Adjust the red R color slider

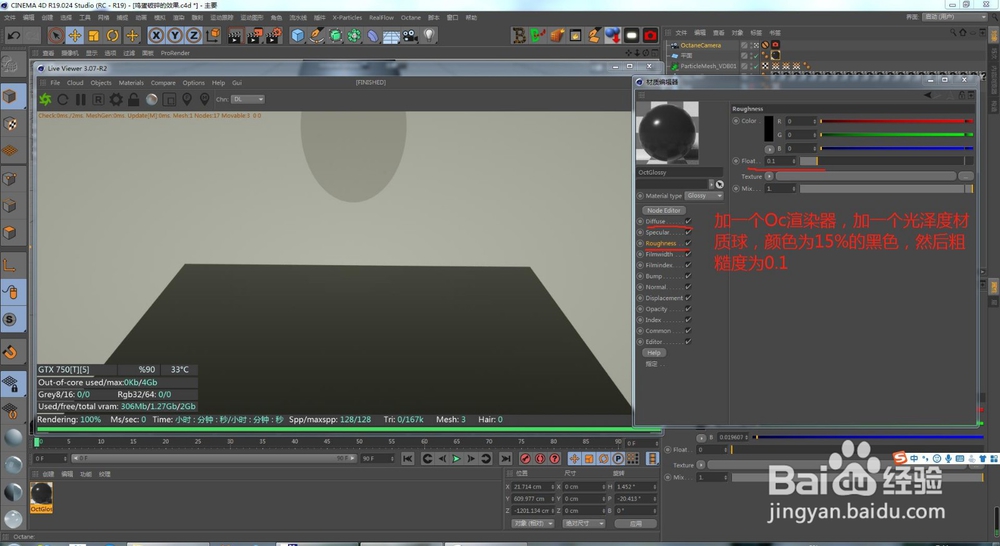tap(896, 121)
